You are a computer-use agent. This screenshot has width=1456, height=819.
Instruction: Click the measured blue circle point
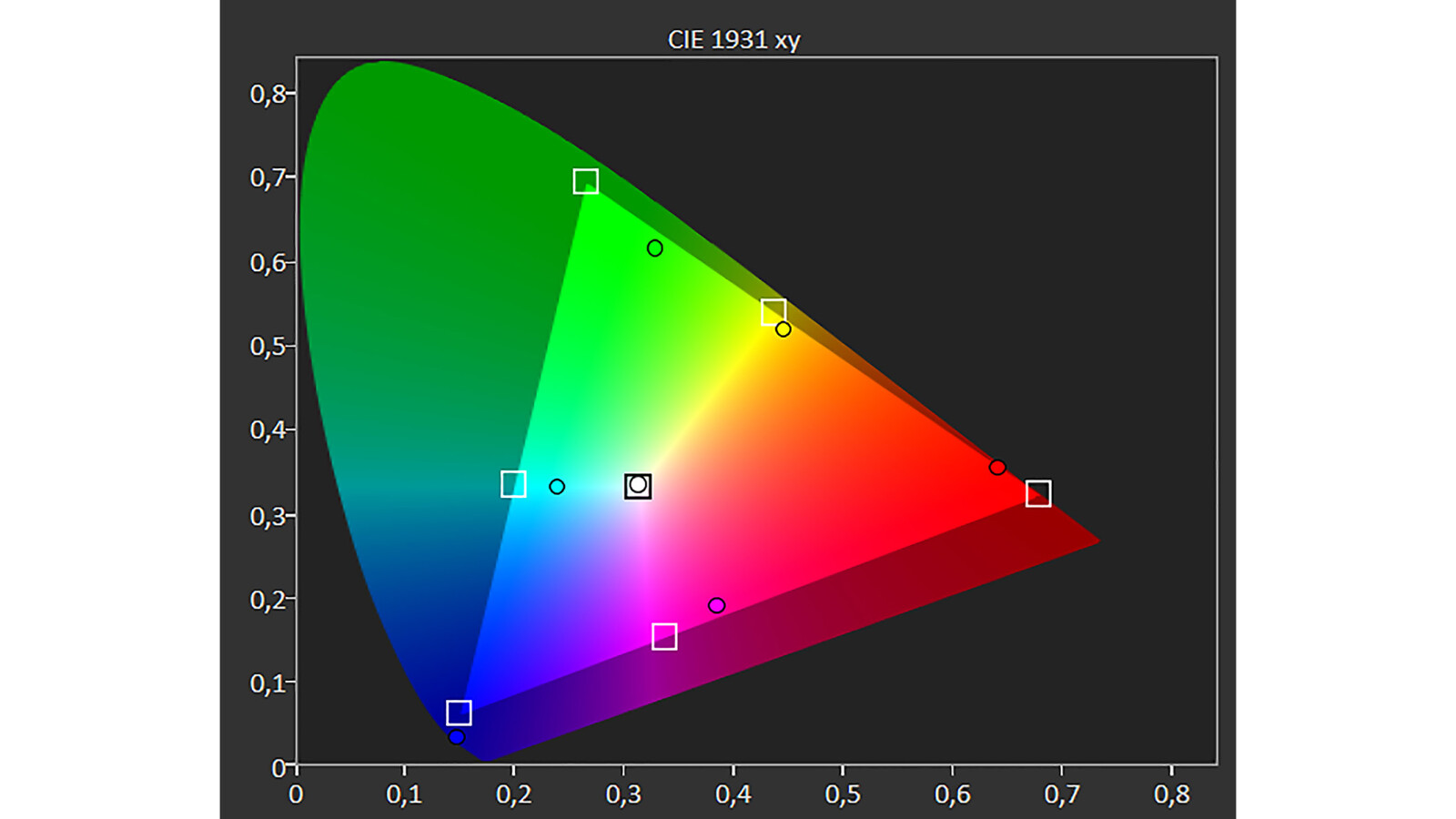tap(457, 737)
